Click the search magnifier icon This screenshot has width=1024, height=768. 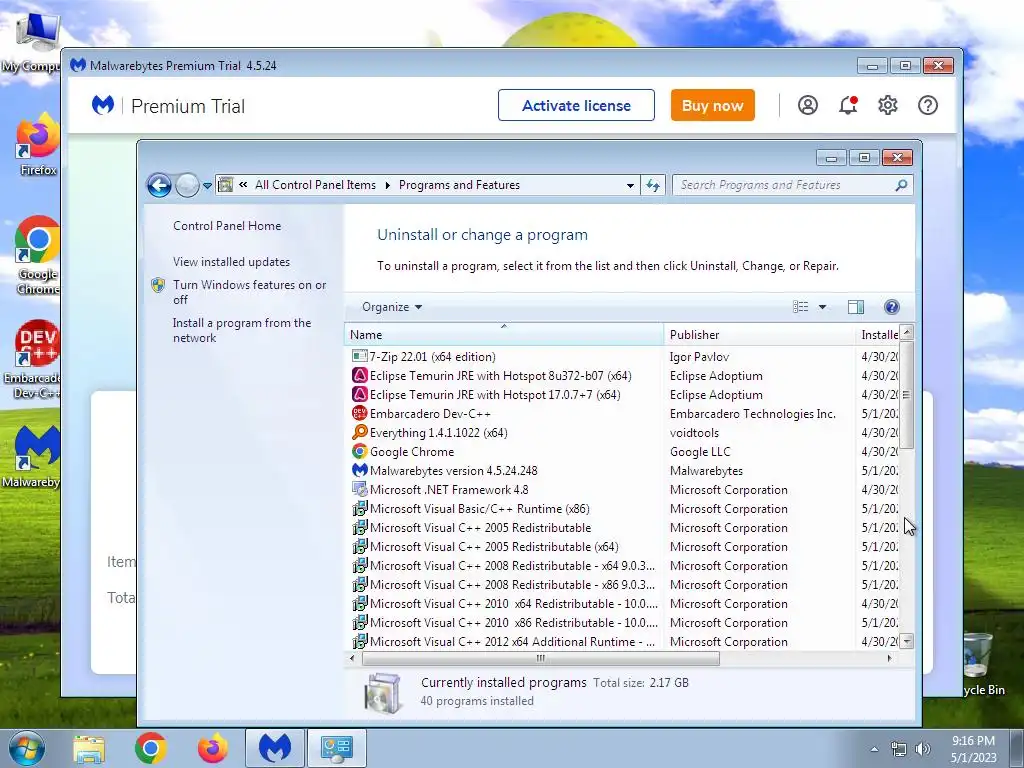click(901, 185)
